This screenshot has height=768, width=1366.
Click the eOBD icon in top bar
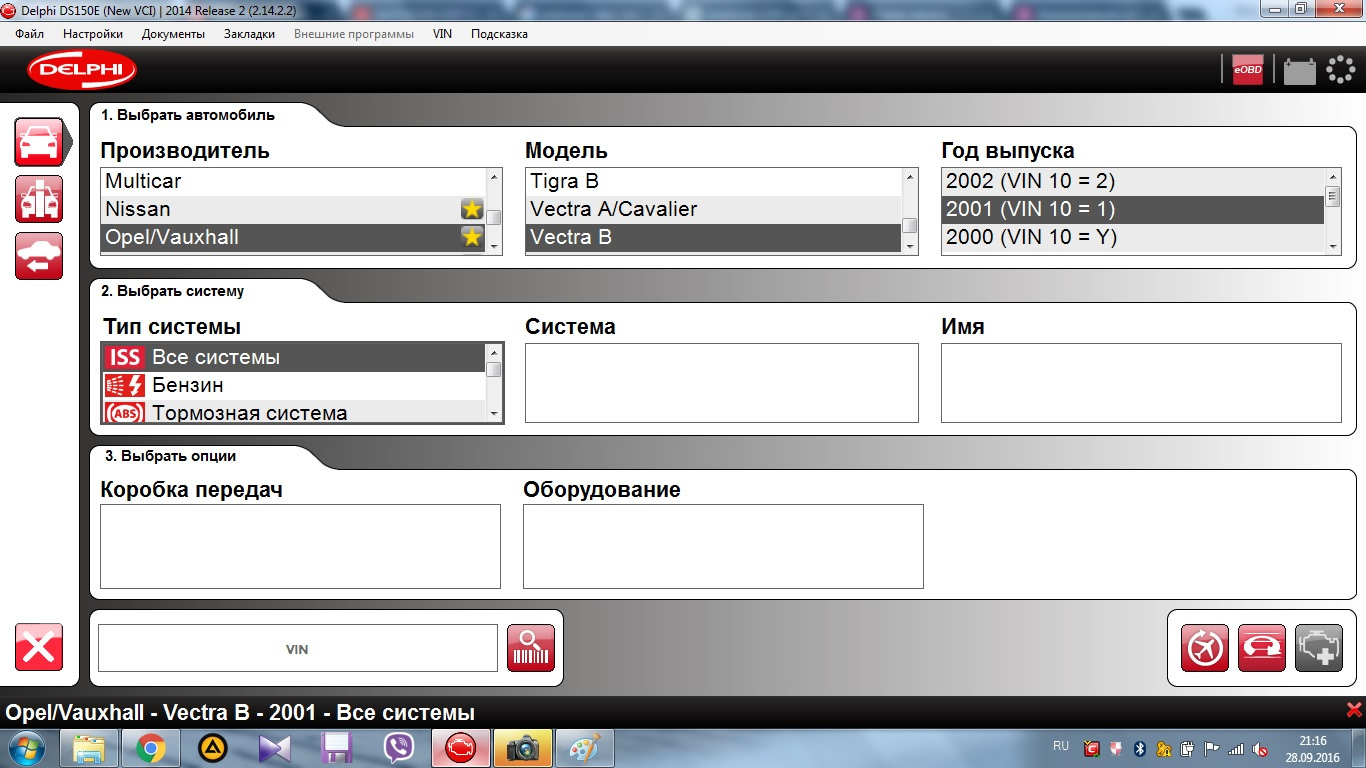coord(1248,69)
